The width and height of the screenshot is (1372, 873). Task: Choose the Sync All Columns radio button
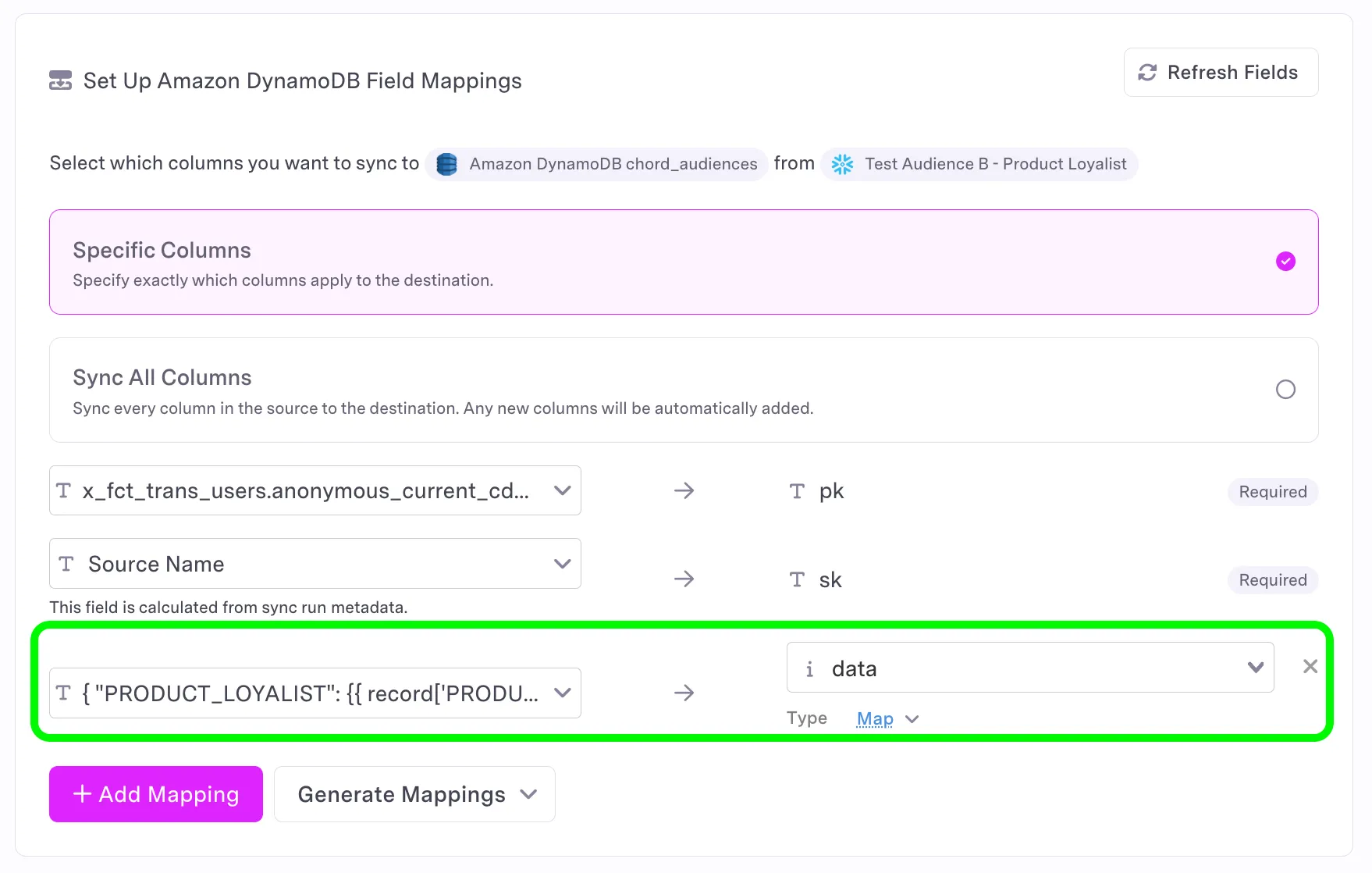1285,390
